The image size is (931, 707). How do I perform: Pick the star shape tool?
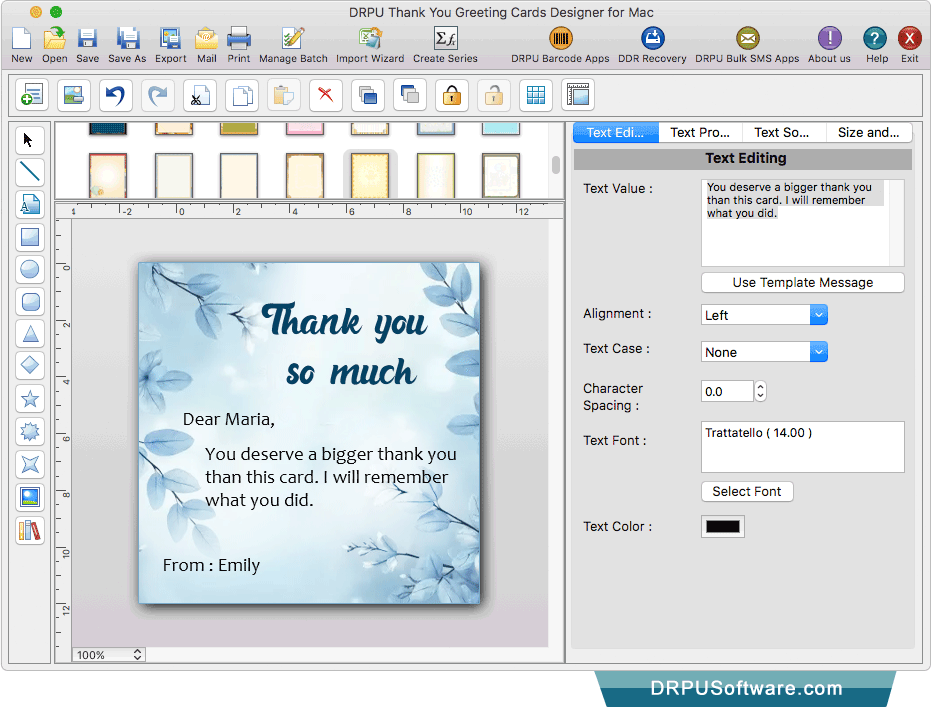[30, 399]
